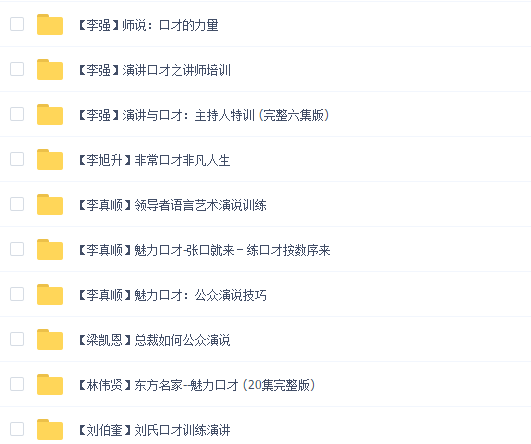531x444 pixels.
Task: Click folder icon for 总裁如何公众演说
Action: [50, 339]
